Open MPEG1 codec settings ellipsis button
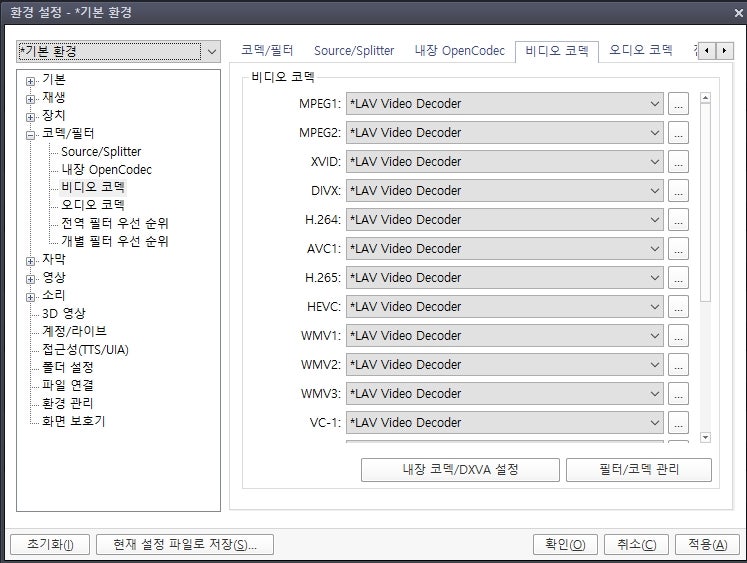The image size is (747, 563). [x=678, y=103]
